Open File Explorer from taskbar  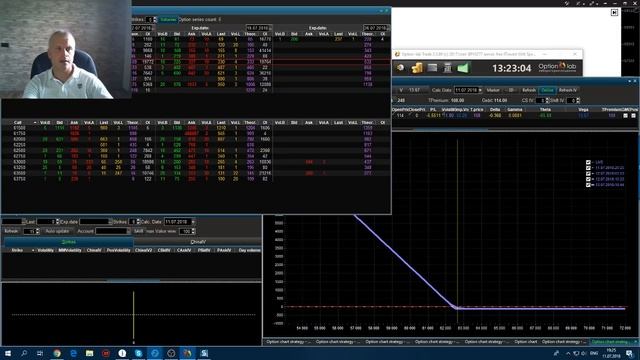click(89, 353)
